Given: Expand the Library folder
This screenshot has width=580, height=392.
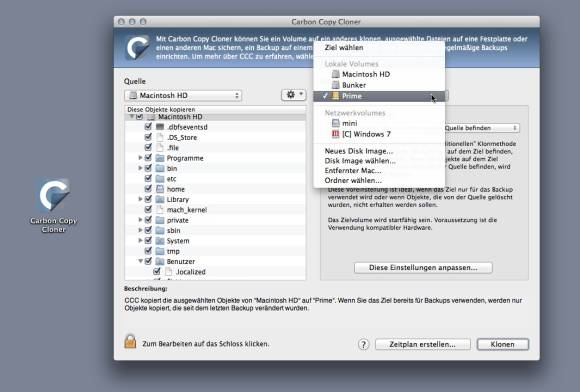Looking at the screenshot, I should coord(140,199).
